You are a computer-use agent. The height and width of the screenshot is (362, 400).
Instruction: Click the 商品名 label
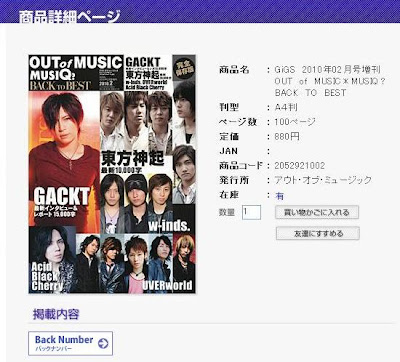click(234, 70)
